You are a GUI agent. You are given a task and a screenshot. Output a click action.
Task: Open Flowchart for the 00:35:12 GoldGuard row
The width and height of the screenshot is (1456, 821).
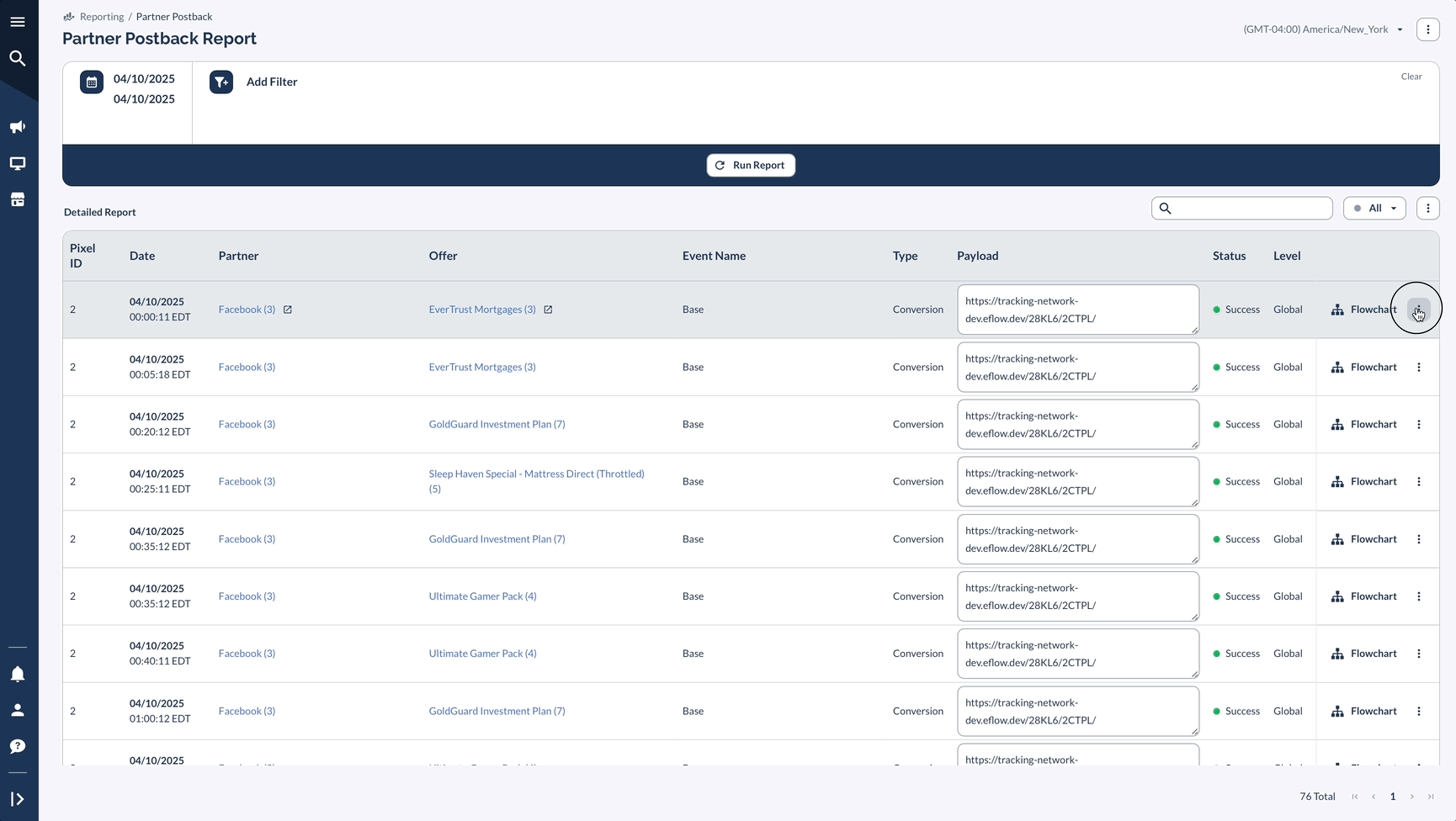point(1363,539)
